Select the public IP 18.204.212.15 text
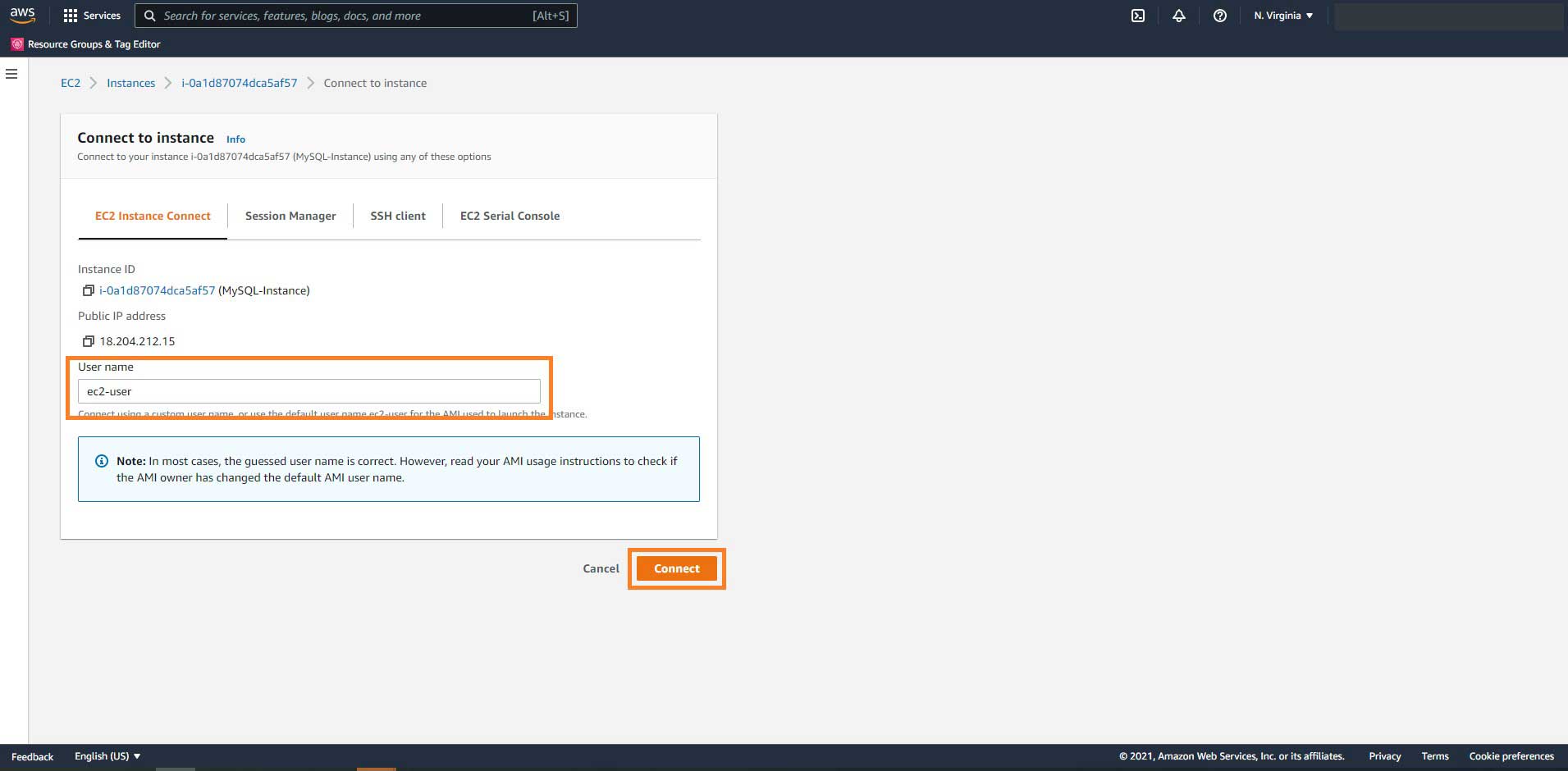Image resolution: width=1568 pixels, height=771 pixels. tap(137, 341)
